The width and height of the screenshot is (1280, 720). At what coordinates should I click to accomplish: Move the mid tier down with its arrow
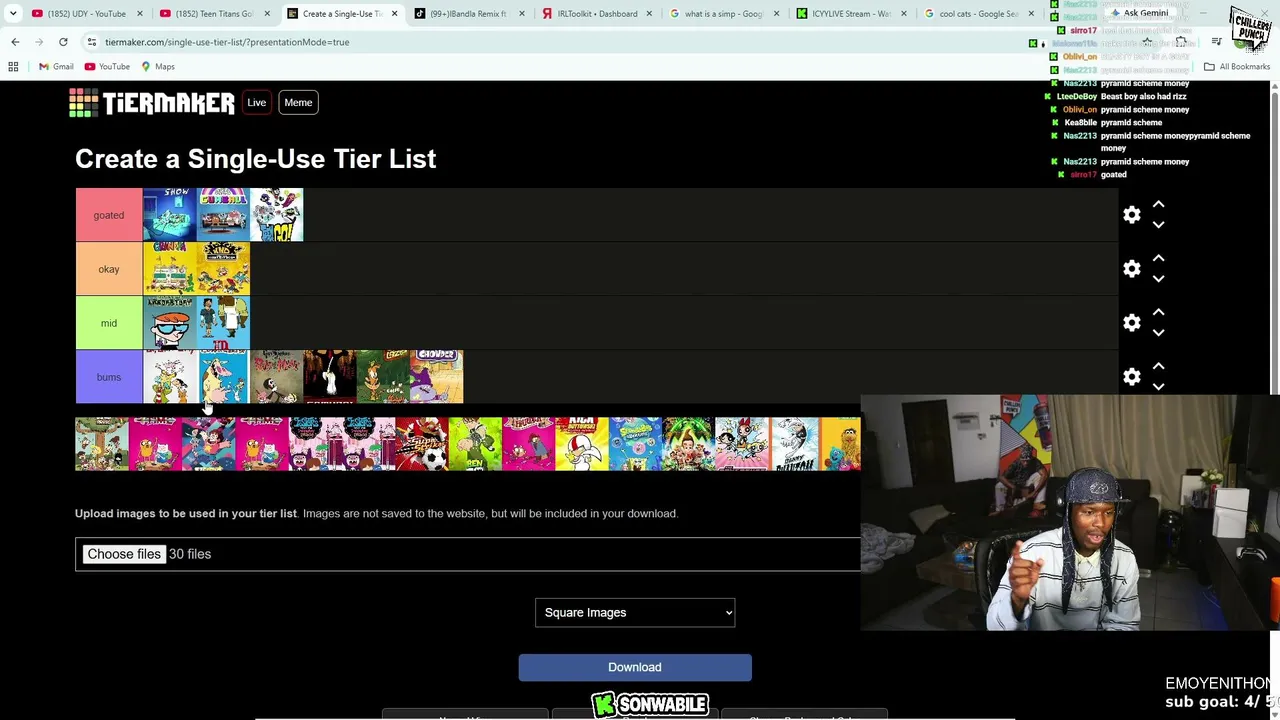point(1158,333)
